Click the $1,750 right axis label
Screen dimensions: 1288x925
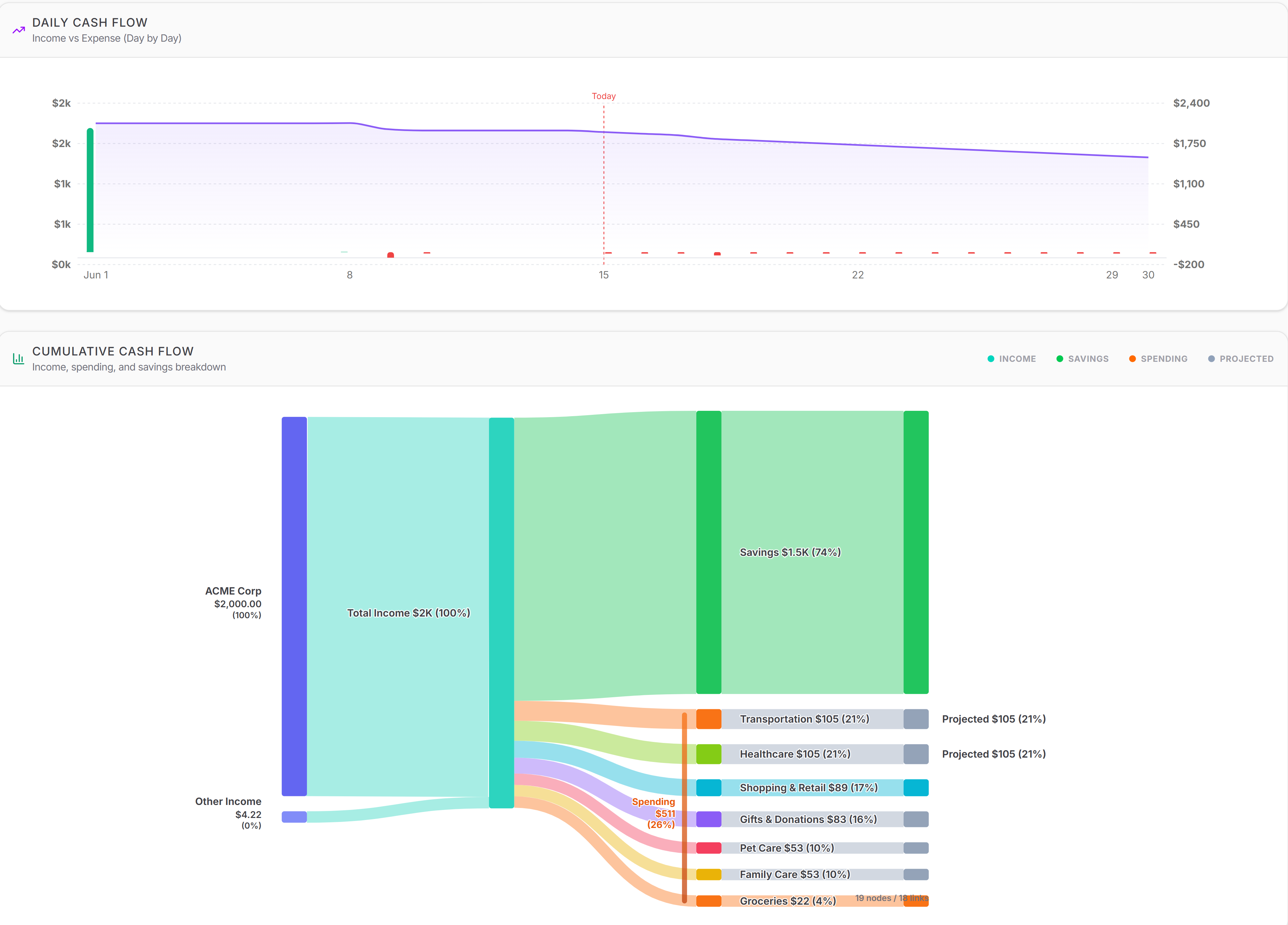pos(1189,143)
